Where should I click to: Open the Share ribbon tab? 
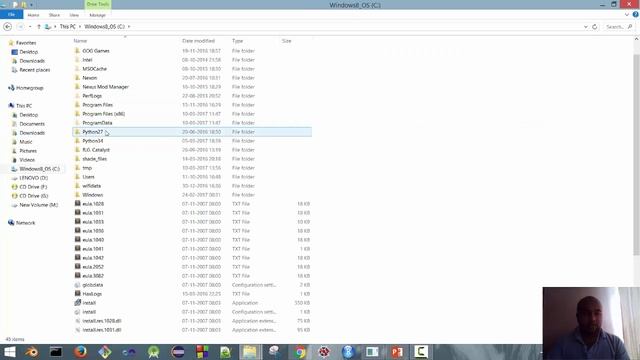click(54, 15)
